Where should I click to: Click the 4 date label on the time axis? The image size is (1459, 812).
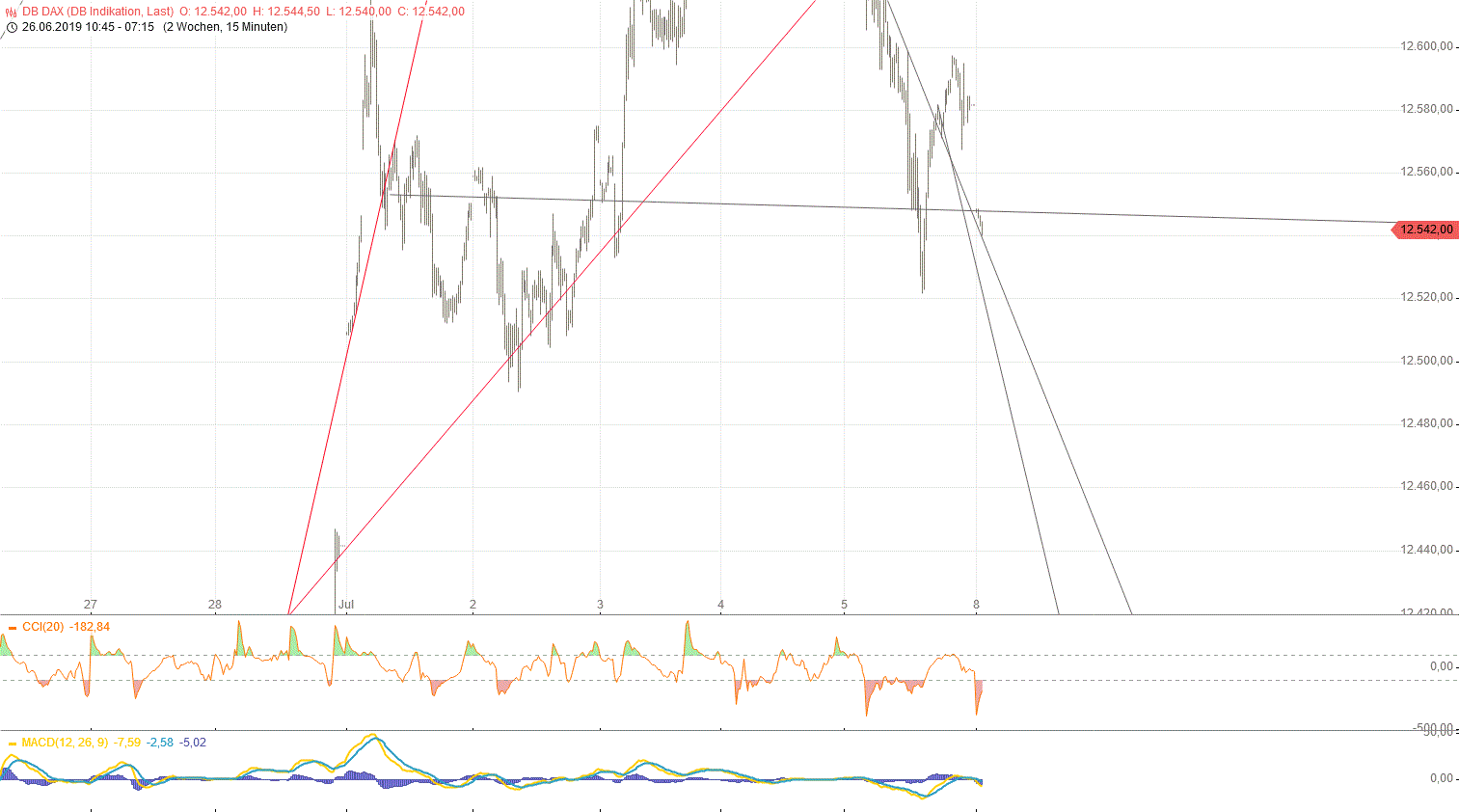pyautogui.click(x=720, y=605)
